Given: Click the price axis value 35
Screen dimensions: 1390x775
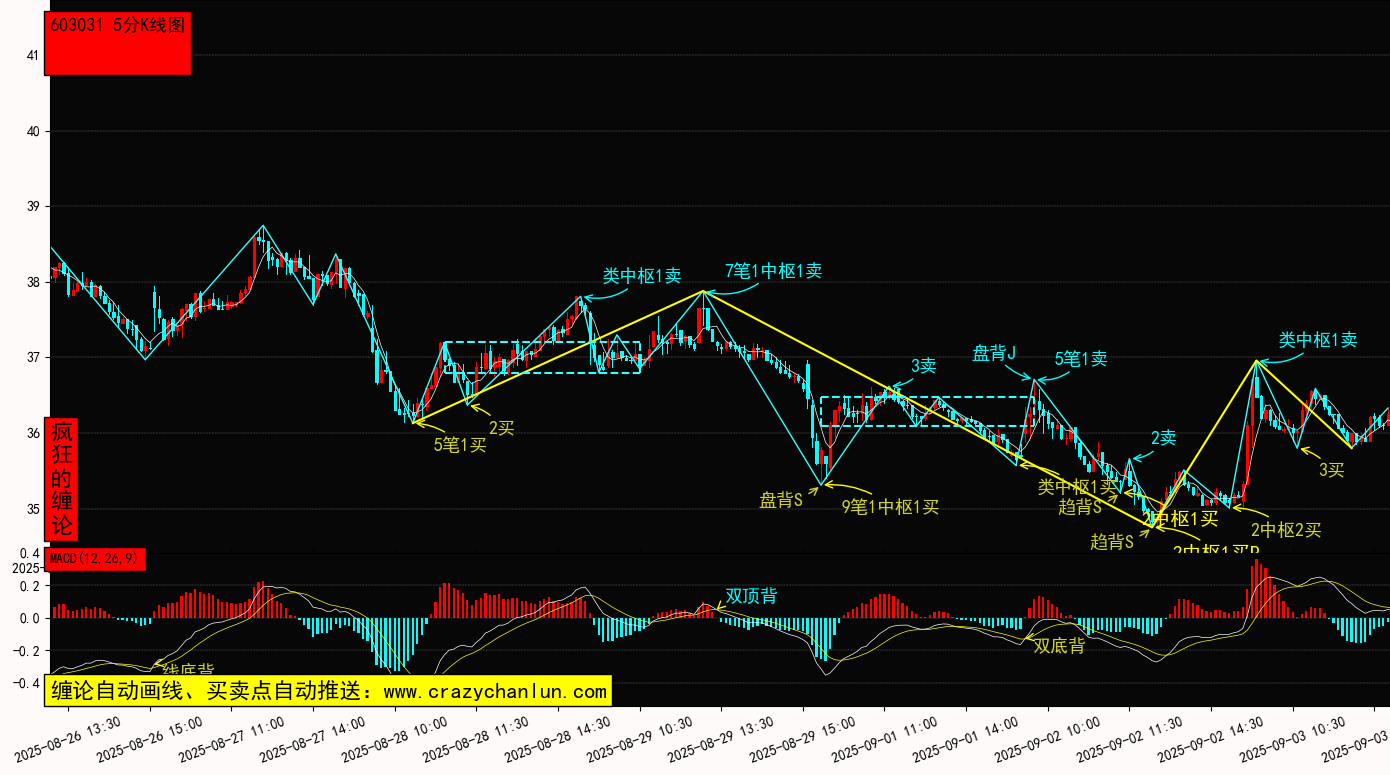Looking at the screenshot, I should point(32,509).
